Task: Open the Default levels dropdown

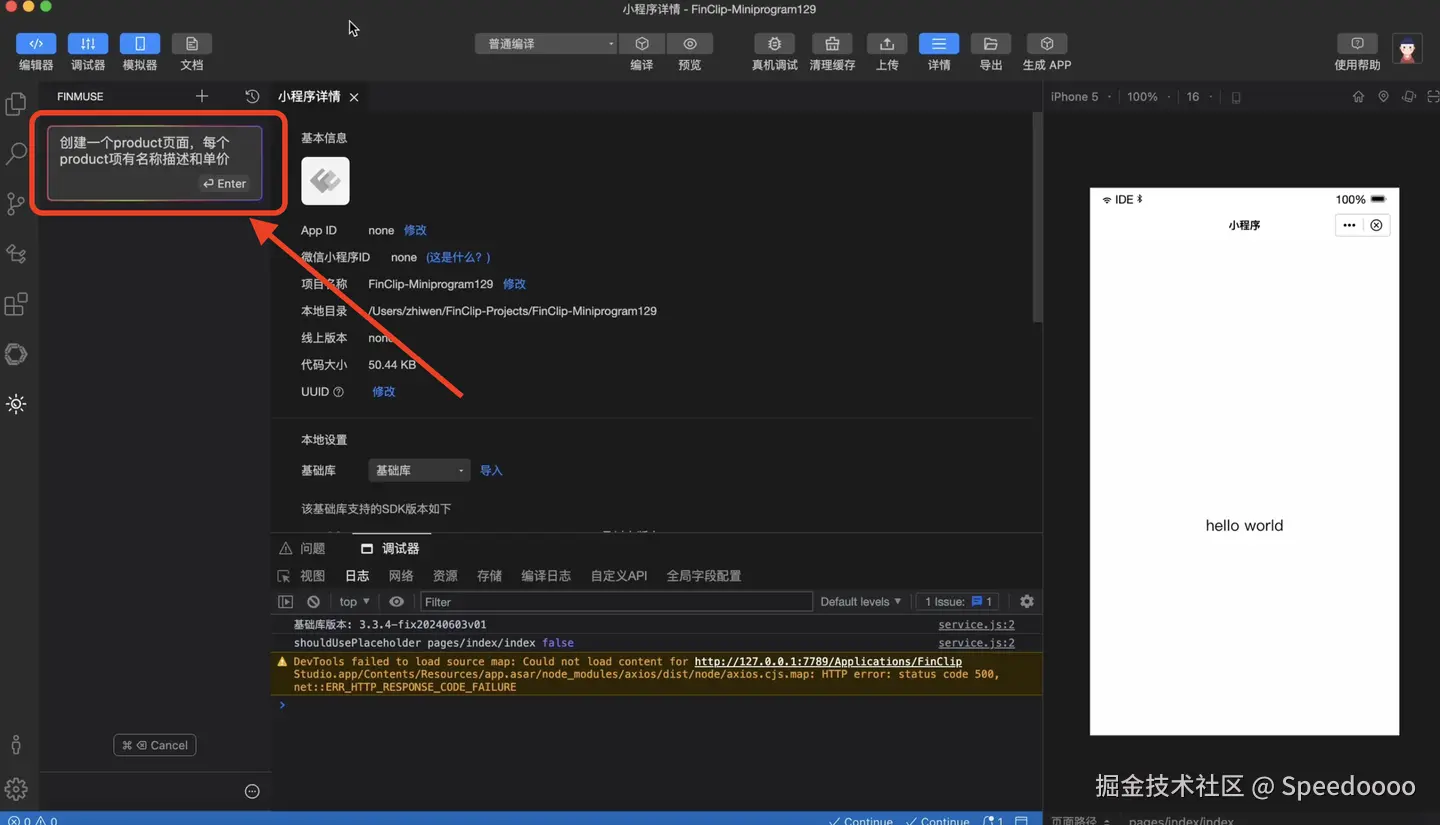Action: (861, 601)
